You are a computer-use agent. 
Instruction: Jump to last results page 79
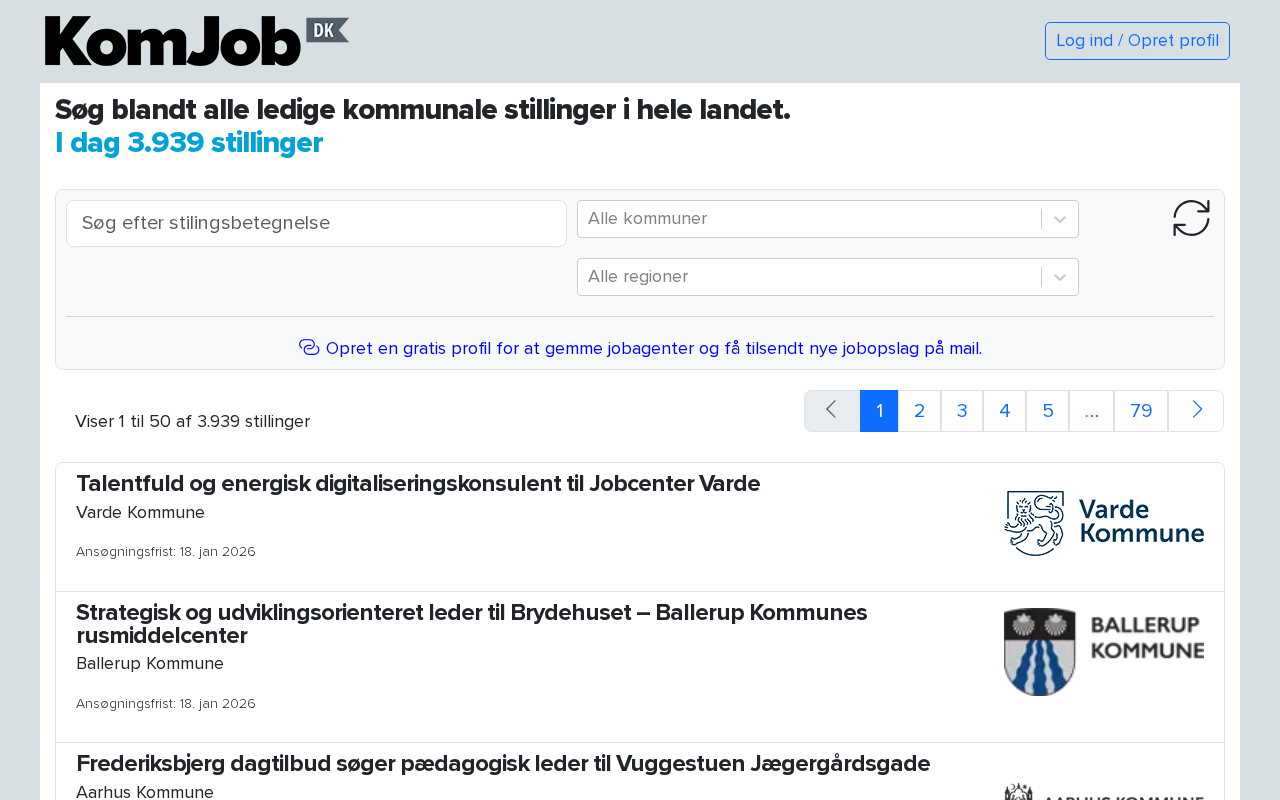pyautogui.click(x=1141, y=411)
